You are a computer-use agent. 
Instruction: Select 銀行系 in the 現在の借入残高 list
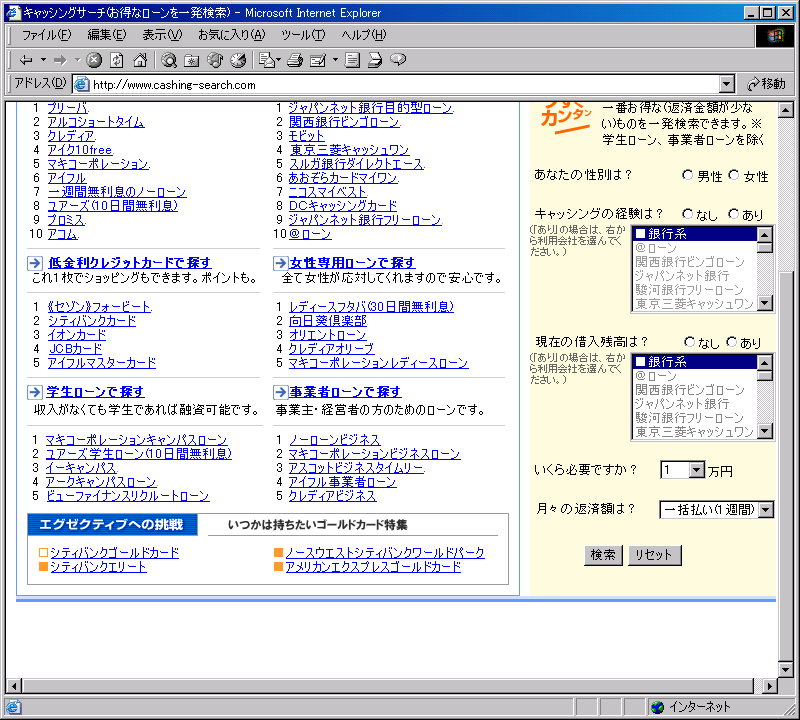point(694,362)
